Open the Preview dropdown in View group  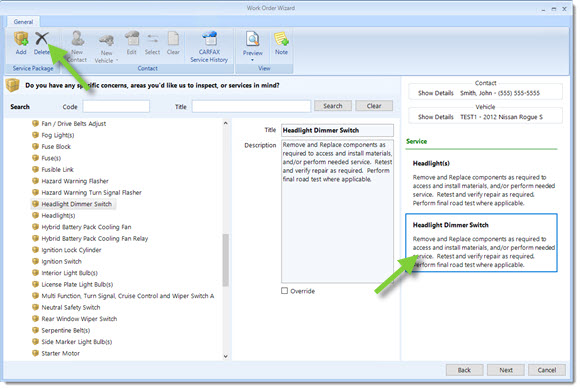coord(253,47)
